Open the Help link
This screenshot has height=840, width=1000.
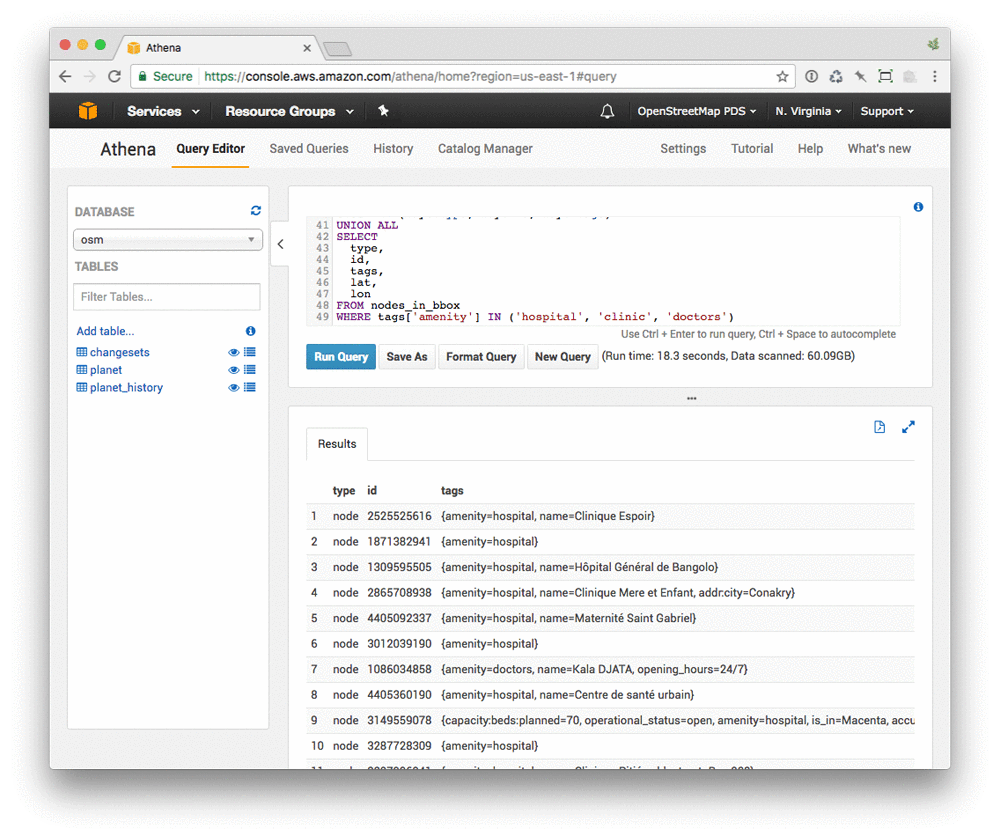point(810,149)
